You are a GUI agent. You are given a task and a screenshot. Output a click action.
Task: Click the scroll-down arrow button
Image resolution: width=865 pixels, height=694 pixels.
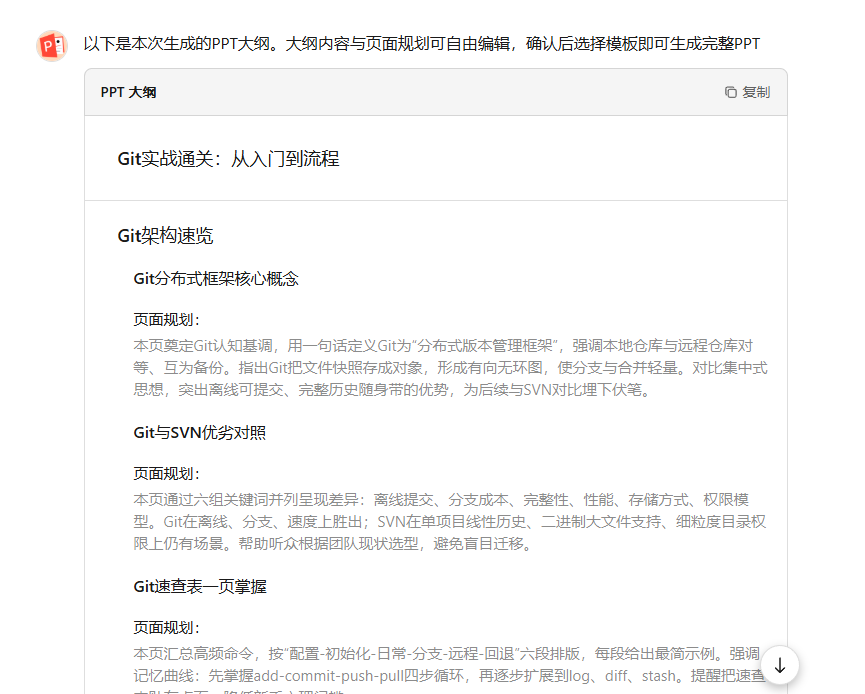[x=779, y=665]
